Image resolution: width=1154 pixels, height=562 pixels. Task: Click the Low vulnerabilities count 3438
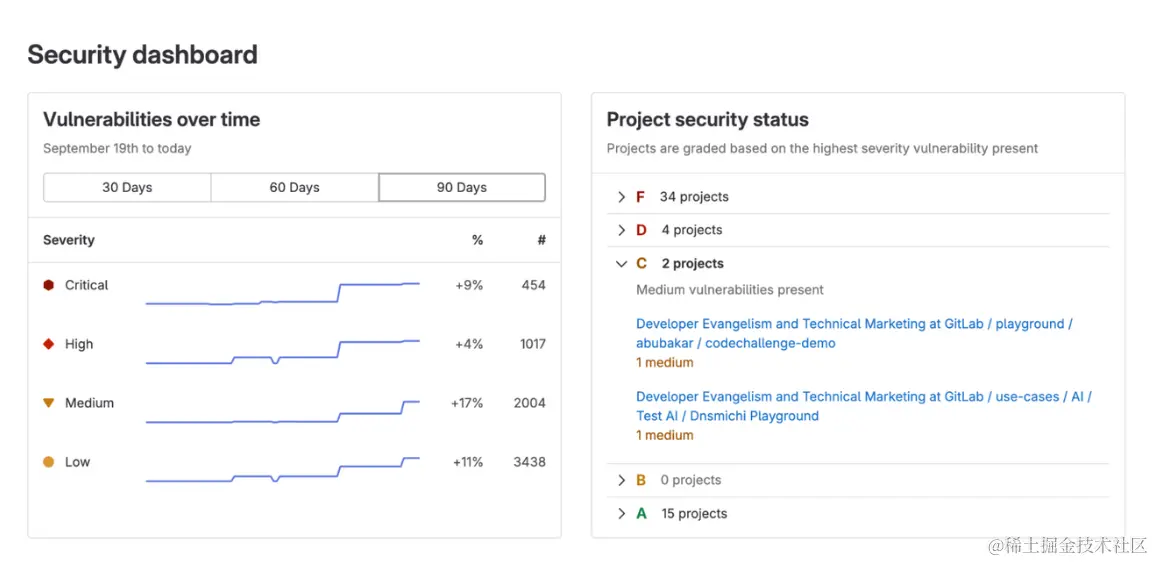coord(529,462)
